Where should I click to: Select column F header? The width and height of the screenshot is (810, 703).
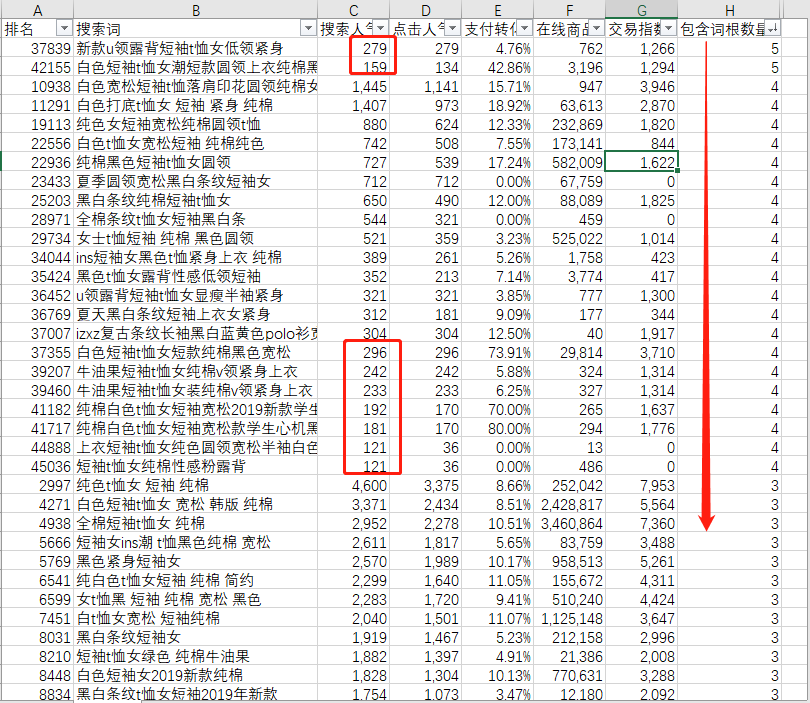(569, 10)
